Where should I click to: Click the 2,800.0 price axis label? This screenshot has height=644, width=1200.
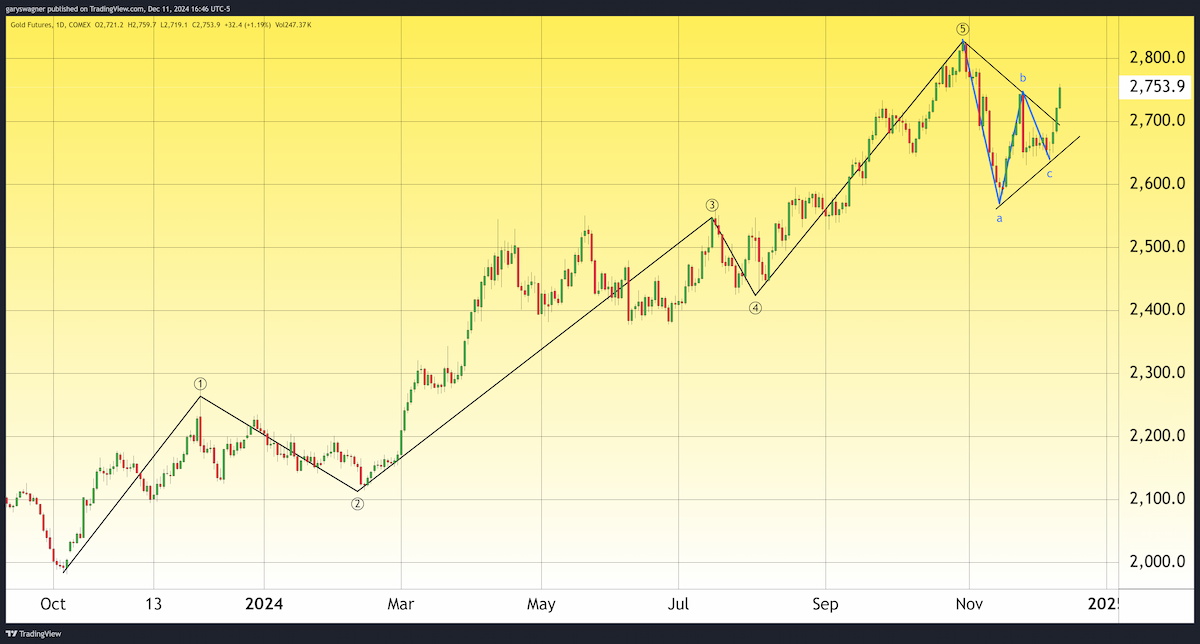click(1157, 58)
